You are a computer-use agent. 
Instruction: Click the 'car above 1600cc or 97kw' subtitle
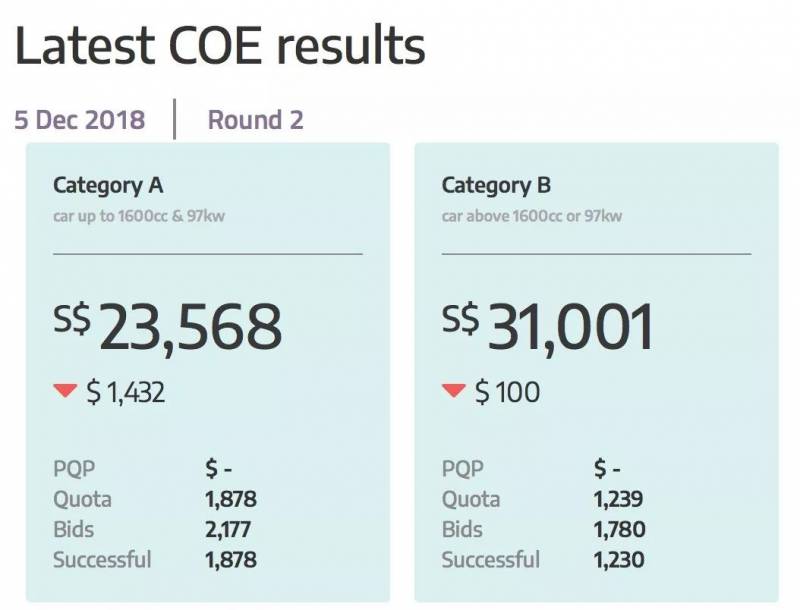click(x=531, y=215)
